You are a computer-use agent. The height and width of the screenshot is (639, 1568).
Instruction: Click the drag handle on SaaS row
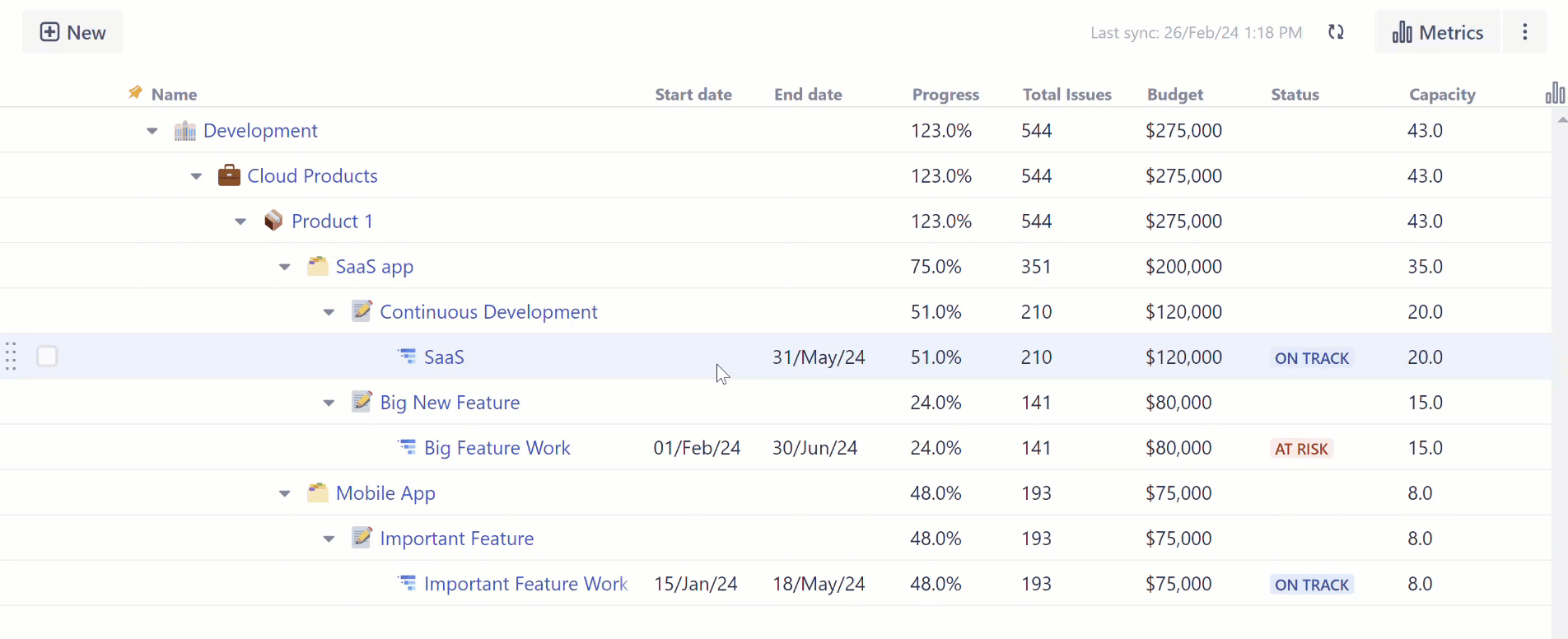tap(12, 357)
